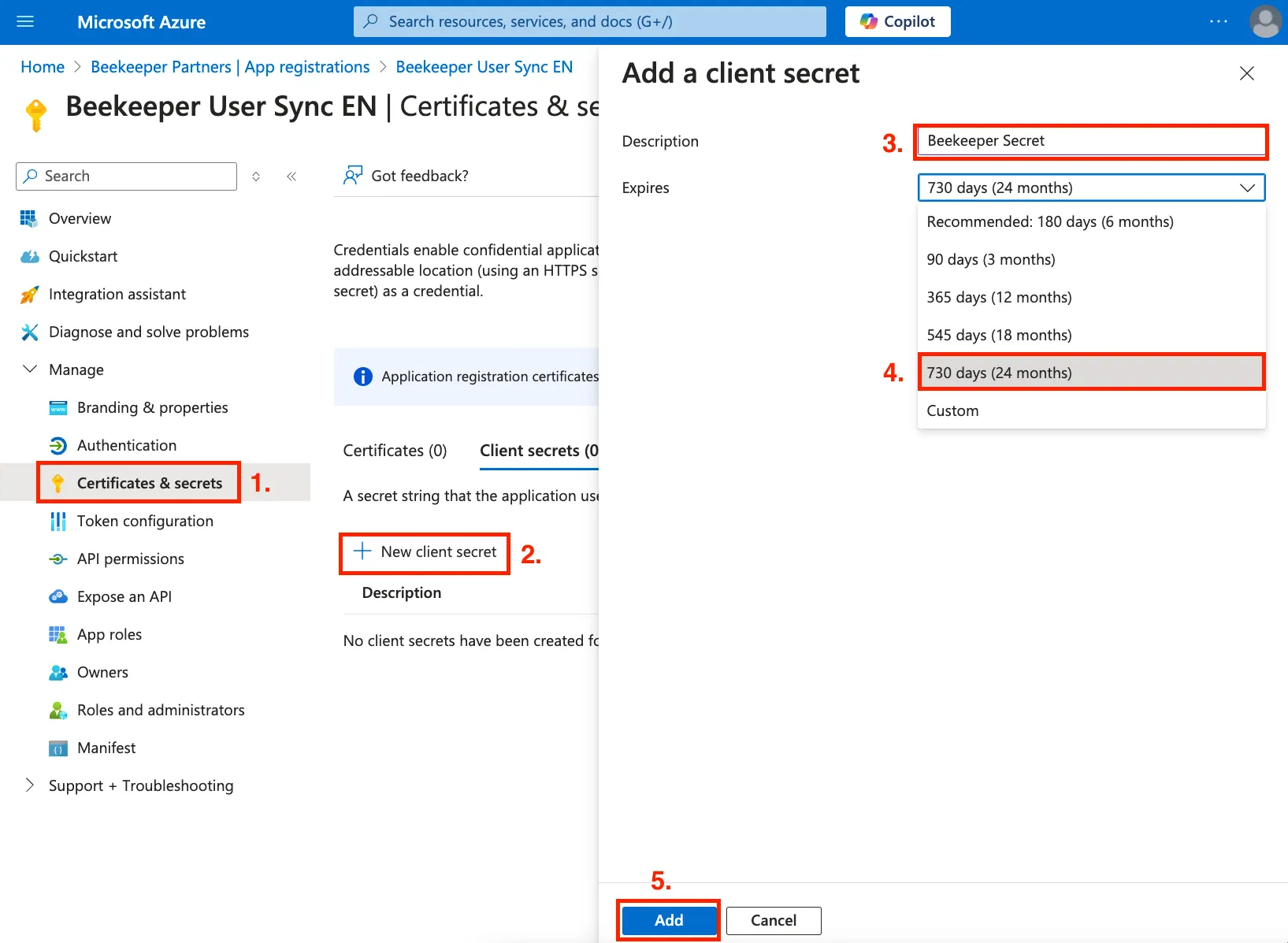Viewport: 1288px width, 943px height.
Task: Choose Recommended: 180 days (6 months)
Action: [x=1091, y=222]
